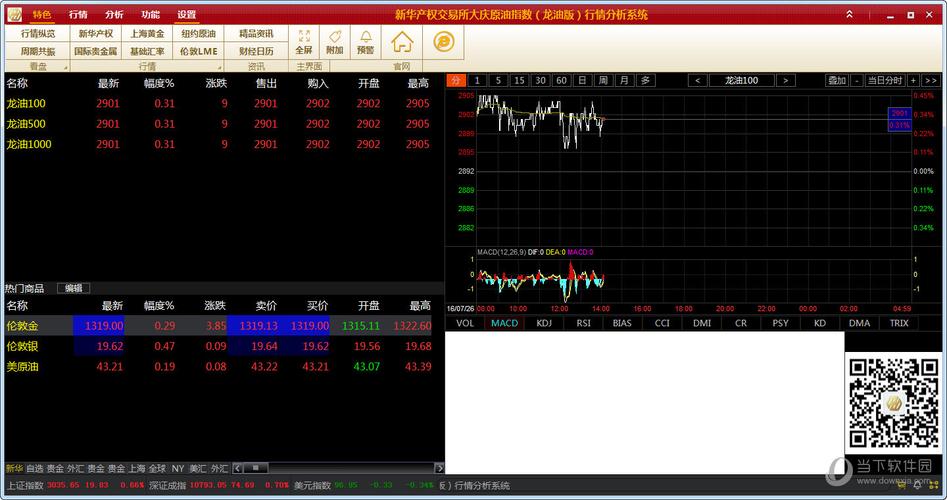This screenshot has width=947, height=500.
Task: Click the application logo icon at top-left
Action: click(14, 14)
